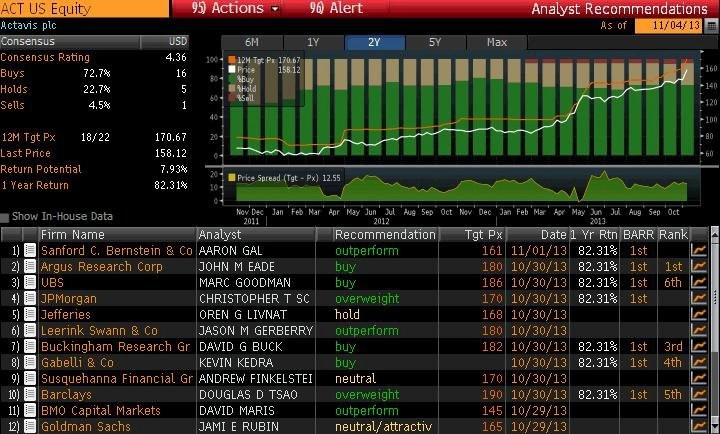Image resolution: width=720 pixels, height=434 pixels.
Task: Sort table by BARR column
Action: point(639,235)
